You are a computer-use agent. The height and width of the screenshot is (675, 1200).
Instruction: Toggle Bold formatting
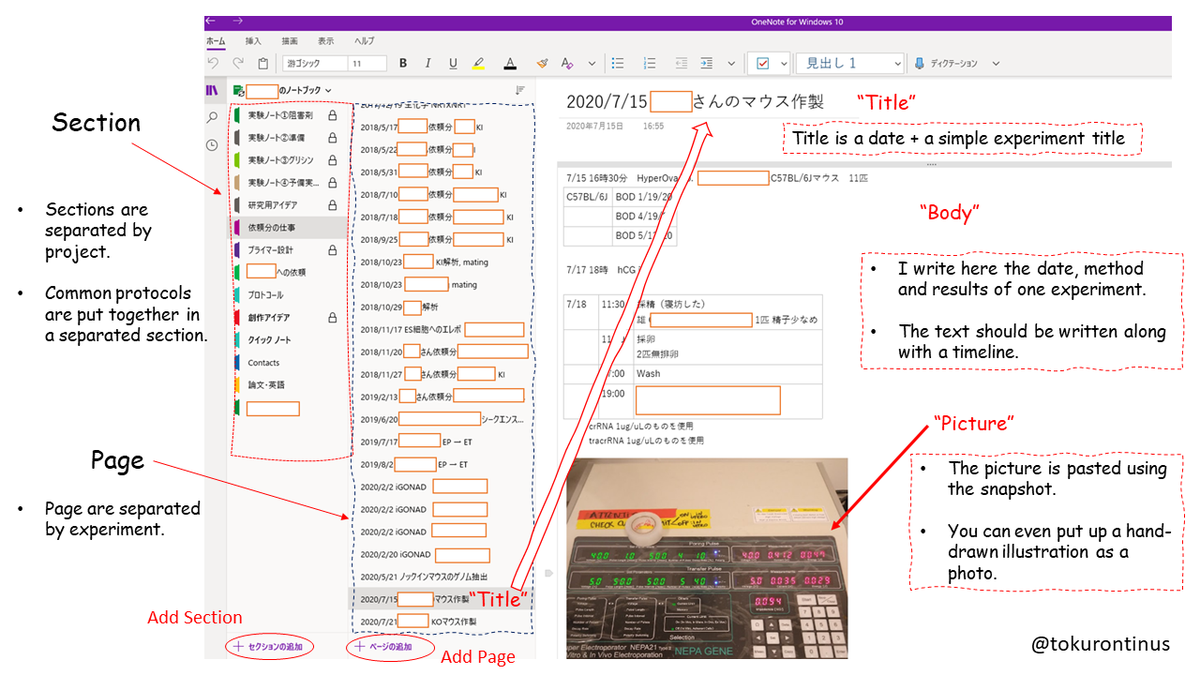(x=403, y=63)
